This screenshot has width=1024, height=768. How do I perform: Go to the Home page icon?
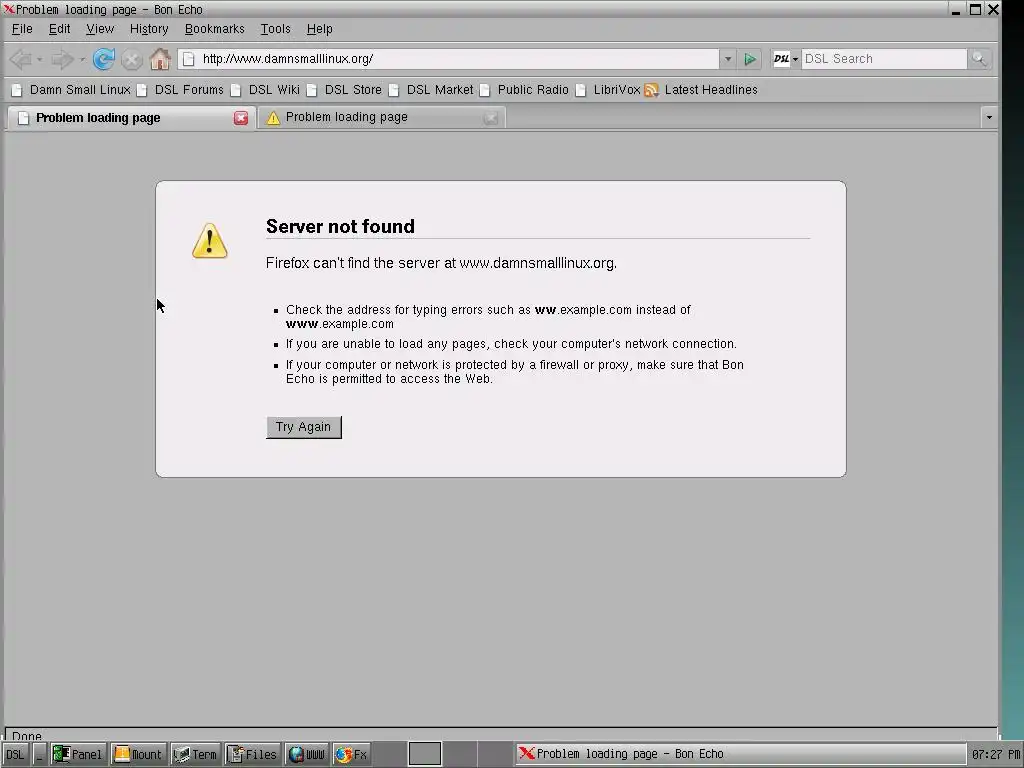pyautogui.click(x=160, y=59)
